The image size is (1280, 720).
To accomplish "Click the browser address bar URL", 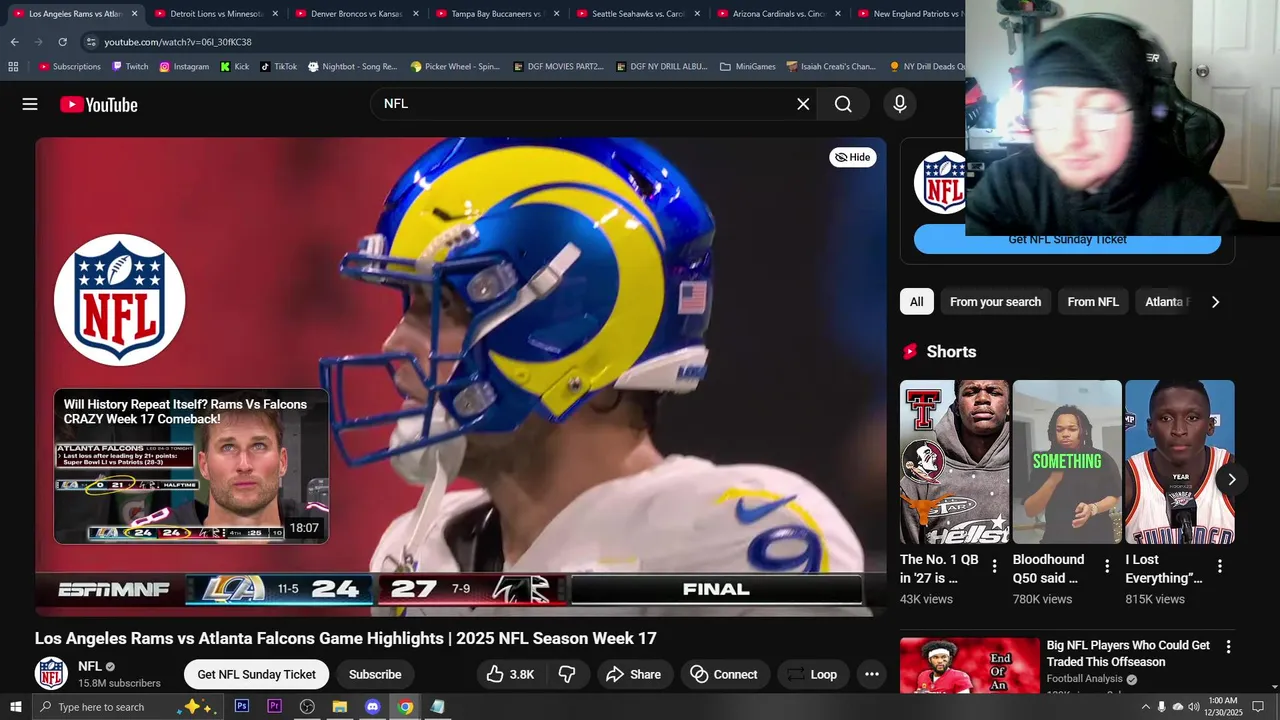I will 178,42.
